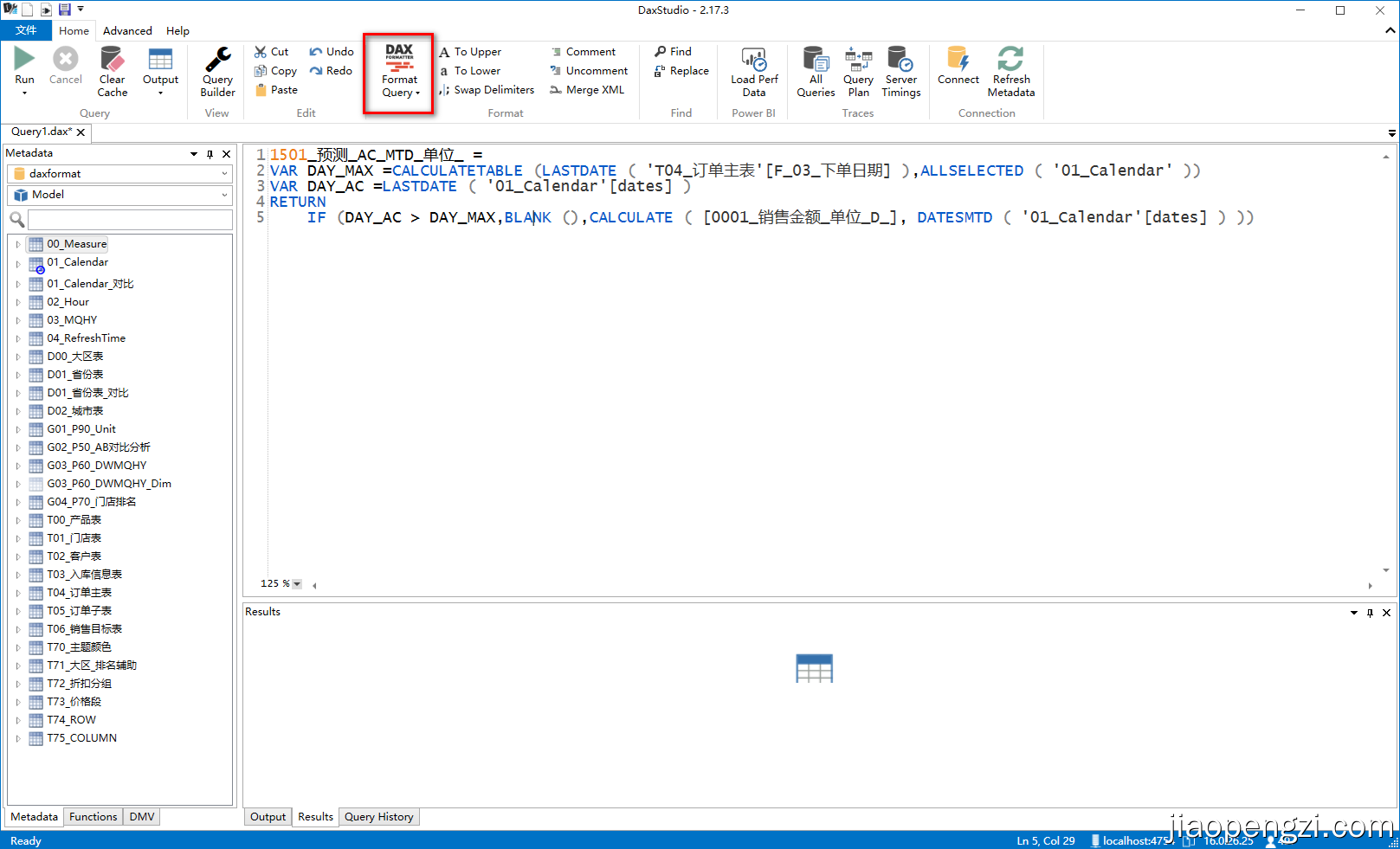
Task: Uncomment the selected lines
Action: [x=589, y=71]
